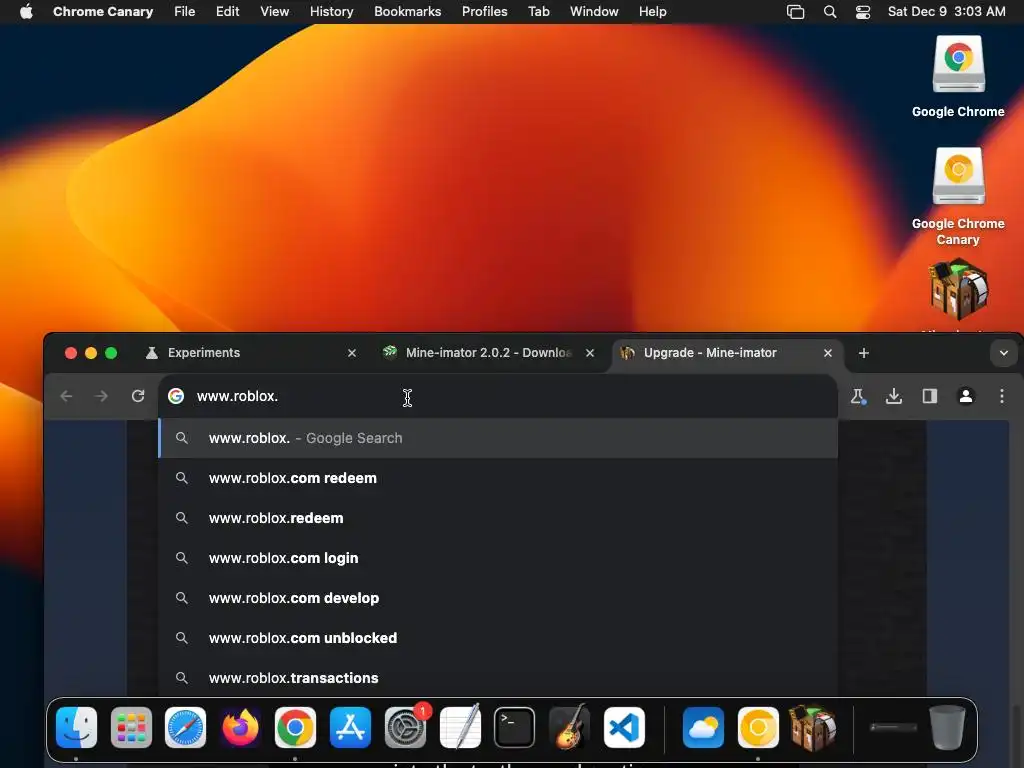Open the History menu
The width and height of the screenshot is (1024, 768).
(x=331, y=11)
